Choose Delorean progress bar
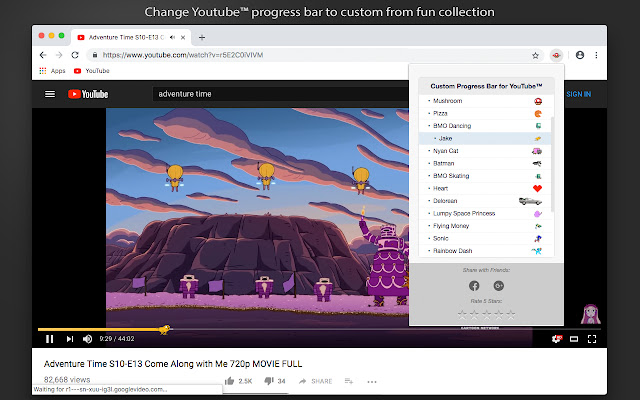 (x=485, y=201)
